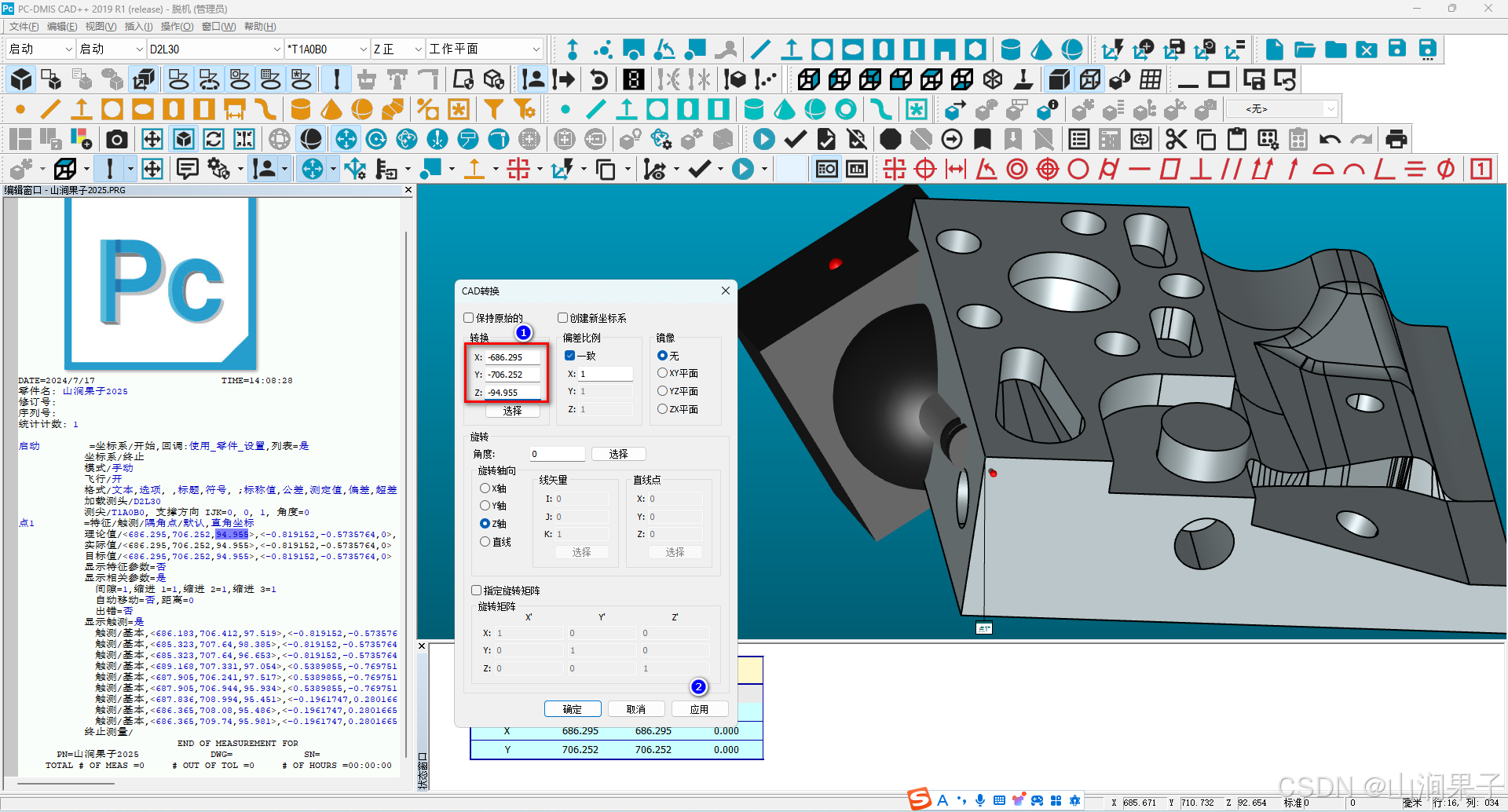Click the 角度 angle input field
Image resolution: width=1508 pixels, height=812 pixels.
click(x=557, y=454)
